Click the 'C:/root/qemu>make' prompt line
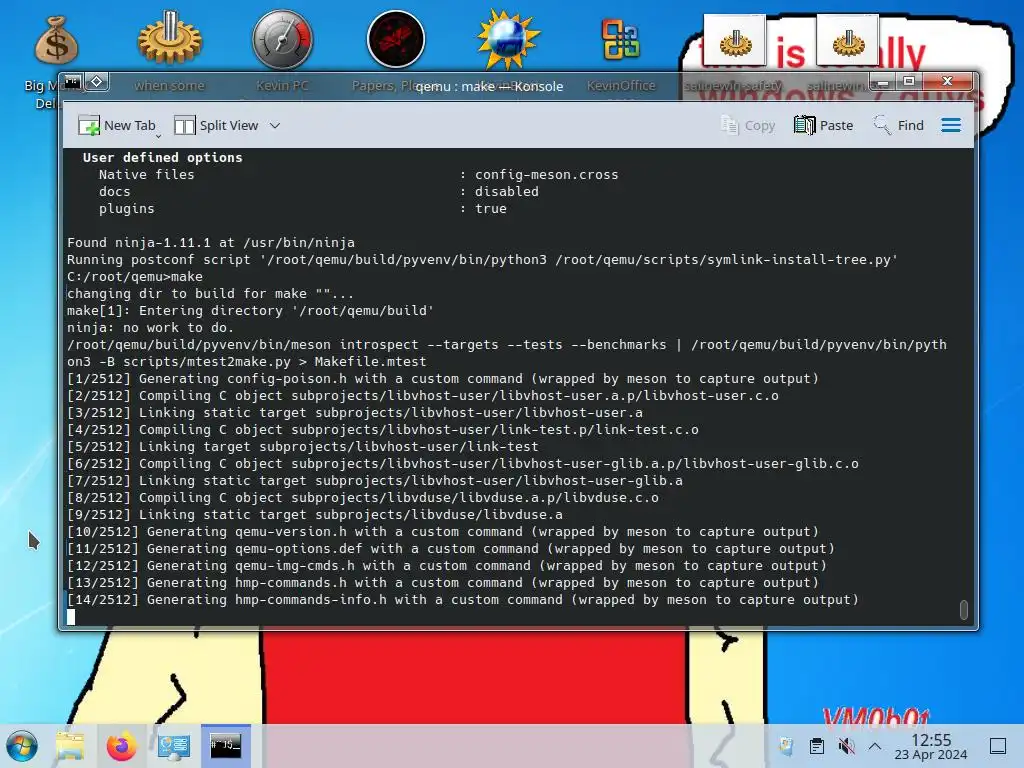 (135, 277)
